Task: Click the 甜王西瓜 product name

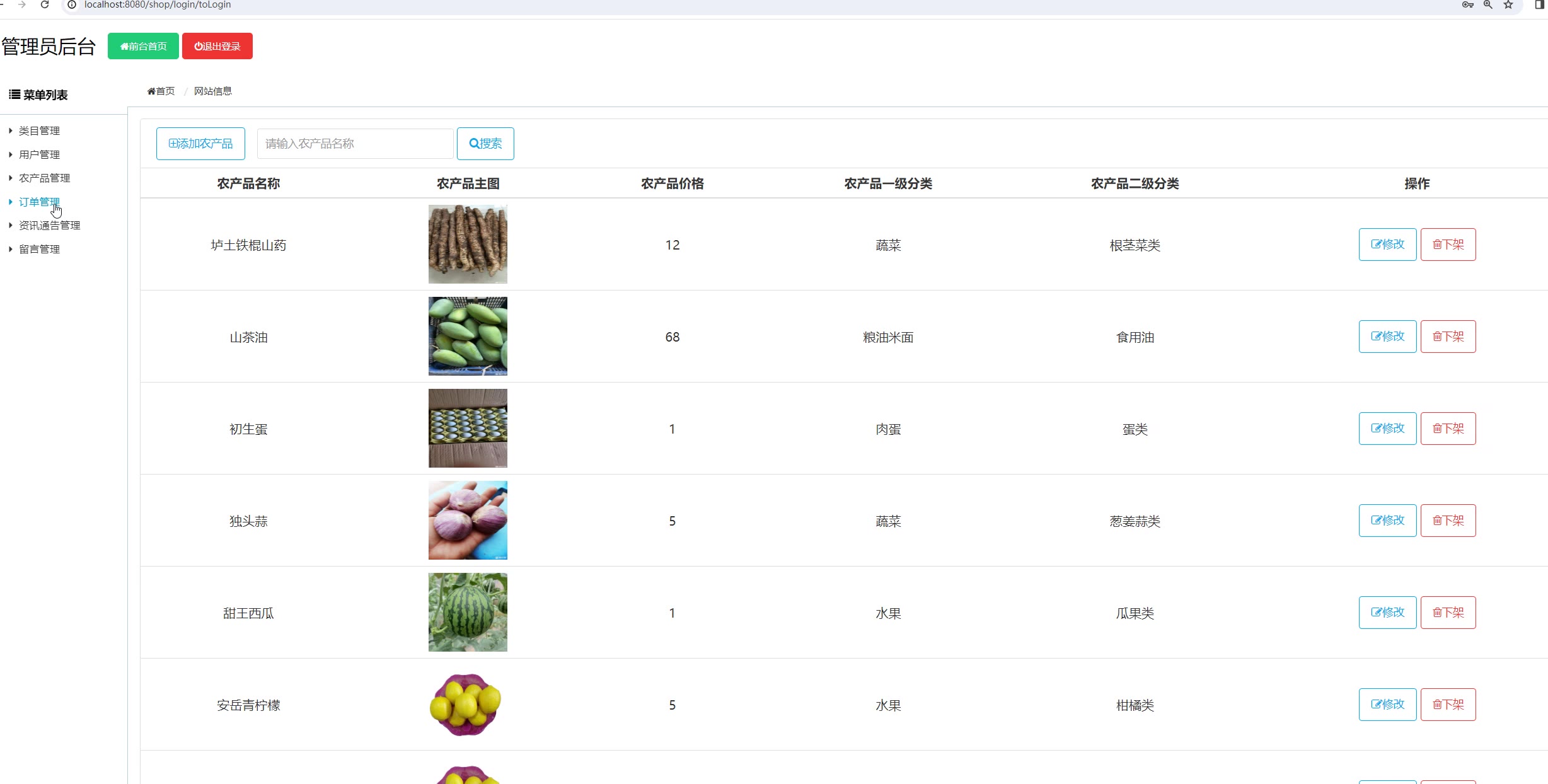Action: [x=248, y=613]
